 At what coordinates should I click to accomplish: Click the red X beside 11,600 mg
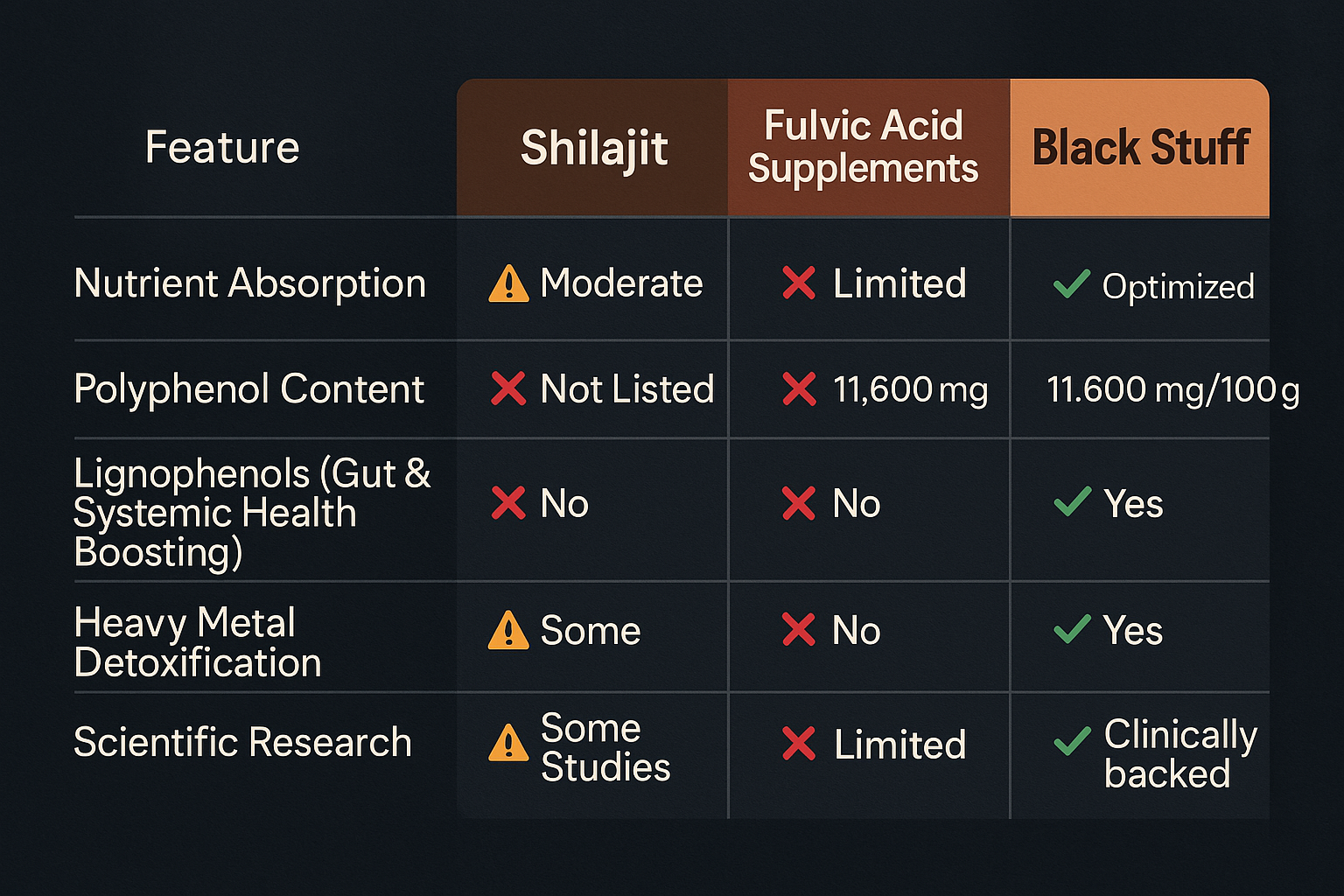[799, 388]
